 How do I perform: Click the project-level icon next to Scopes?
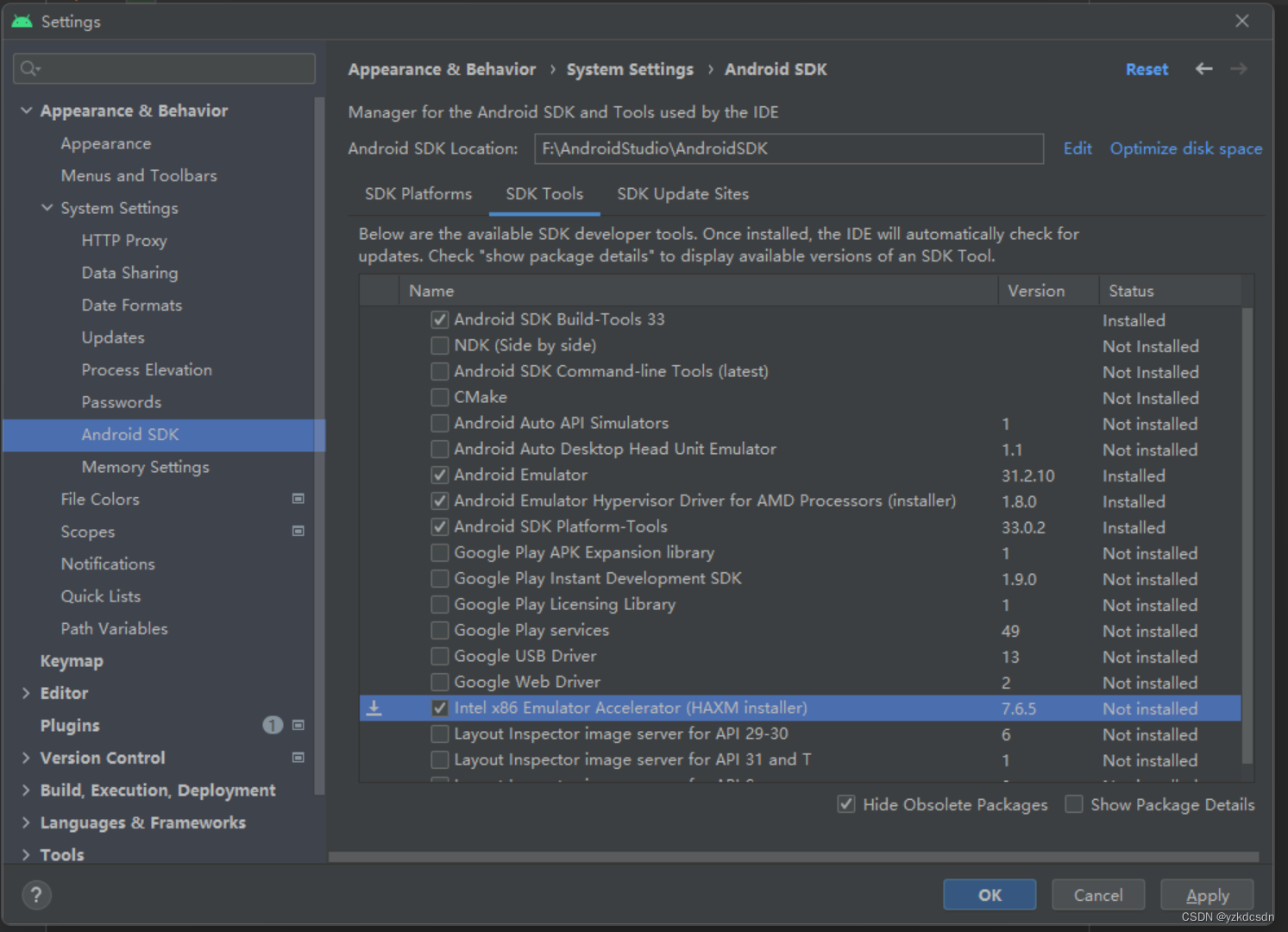point(298,532)
